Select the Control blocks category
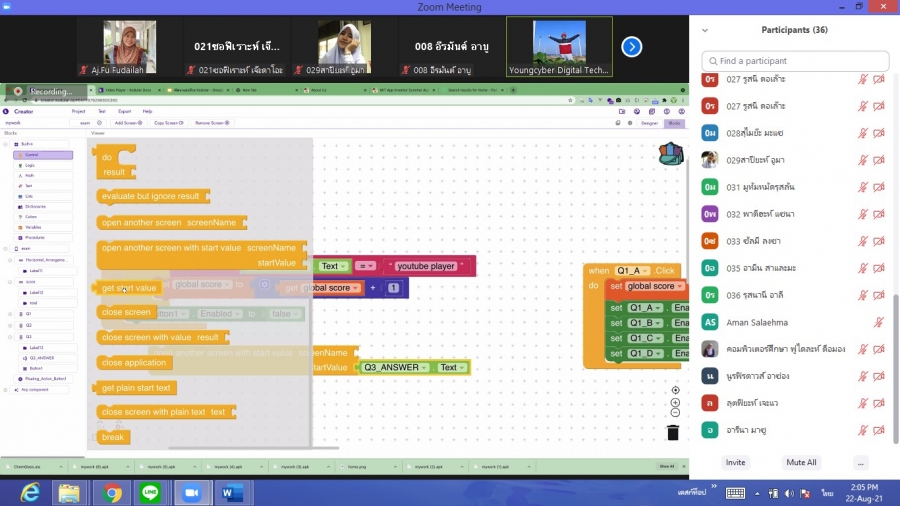Screen dimensions: 900x506 pyautogui.click(x=42, y=155)
